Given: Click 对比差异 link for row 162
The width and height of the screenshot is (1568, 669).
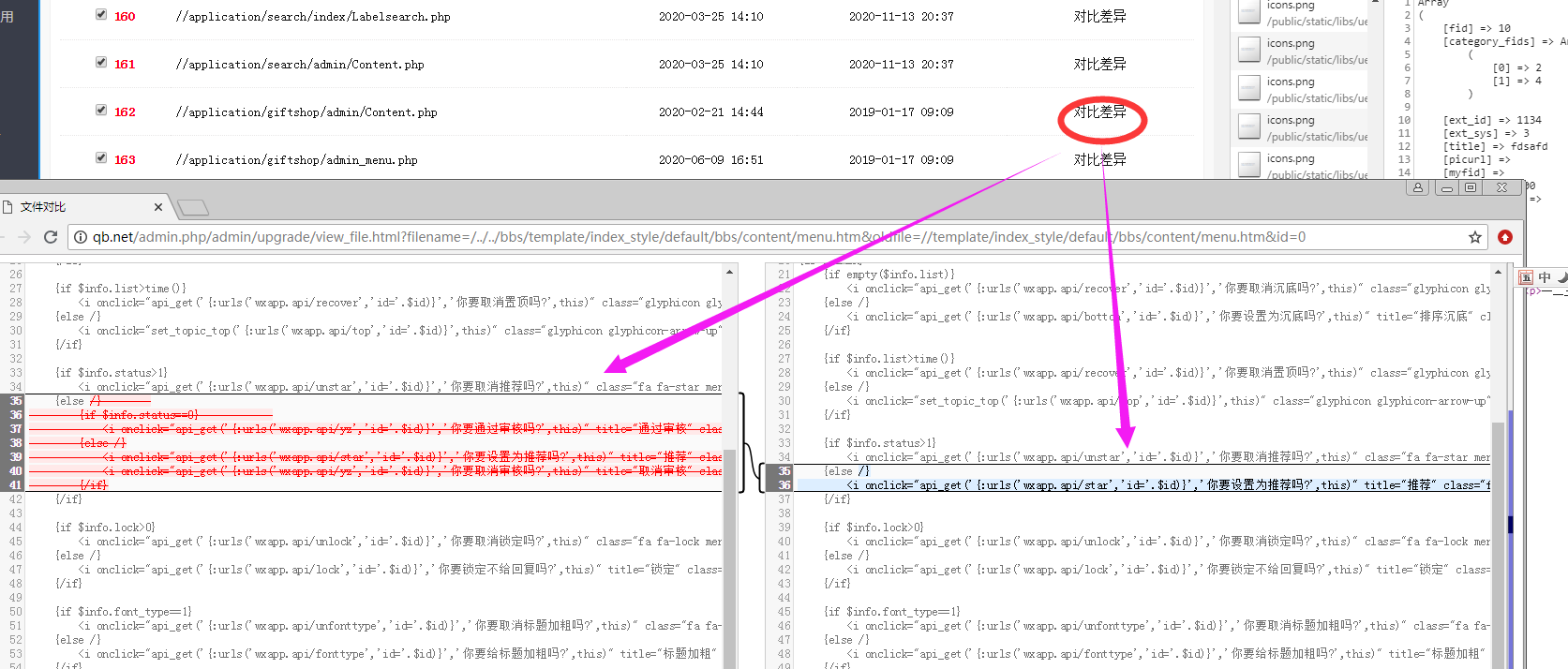Looking at the screenshot, I should point(1099,112).
